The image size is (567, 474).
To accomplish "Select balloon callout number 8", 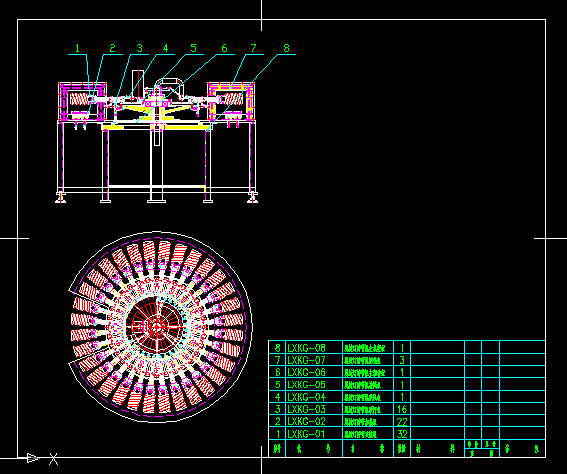I will 286,48.
